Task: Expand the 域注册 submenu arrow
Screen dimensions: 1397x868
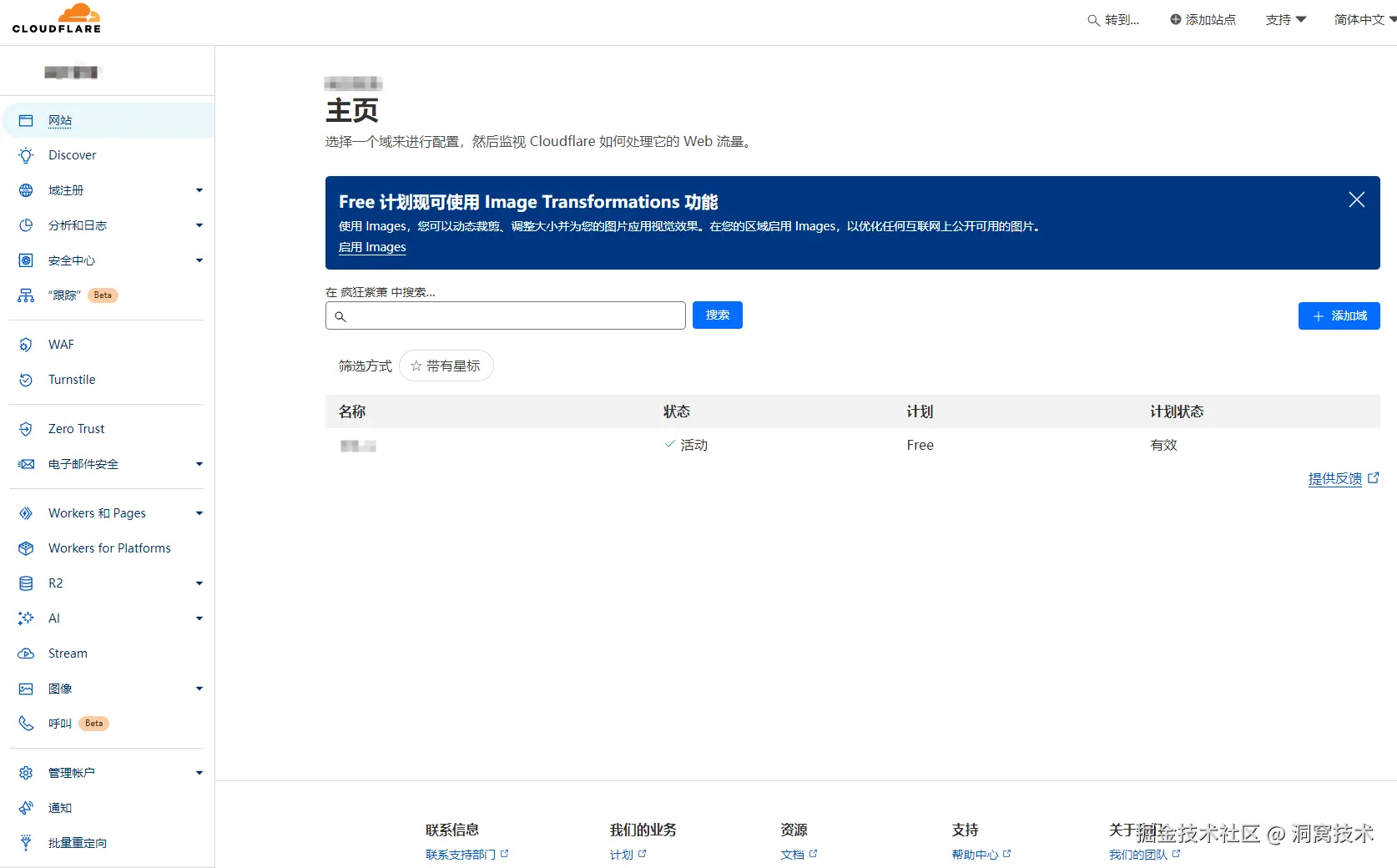Action: 199,190
